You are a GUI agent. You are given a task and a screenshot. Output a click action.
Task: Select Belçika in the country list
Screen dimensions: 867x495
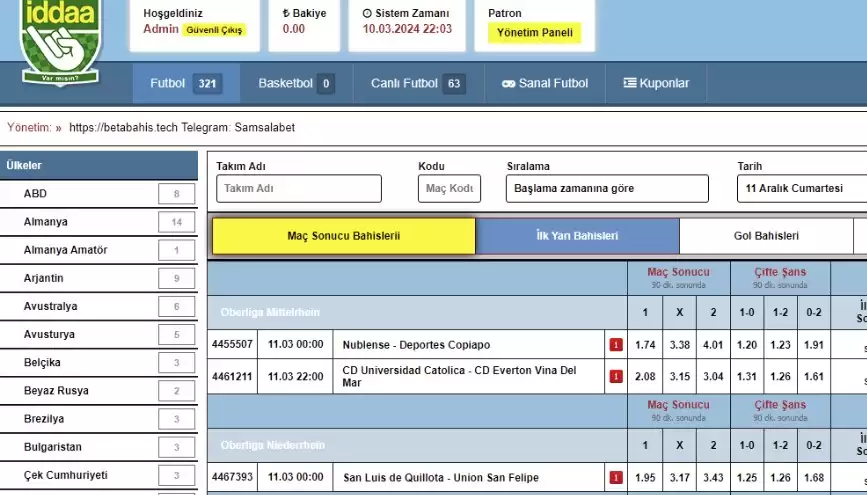(98, 363)
